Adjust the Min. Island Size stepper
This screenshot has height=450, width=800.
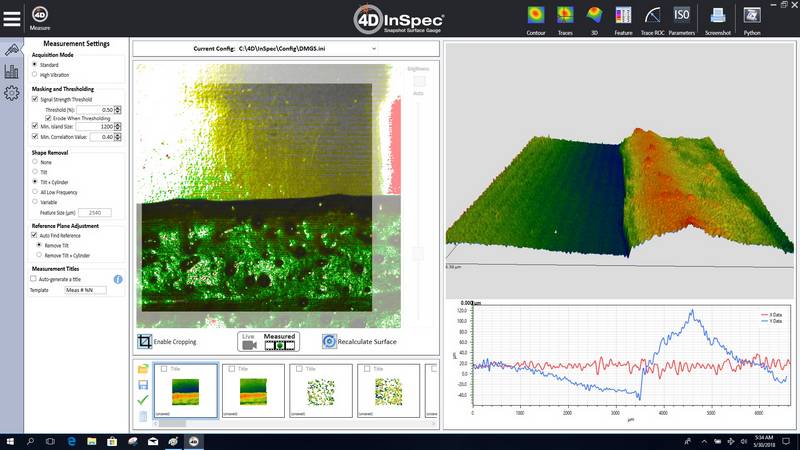point(118,126)
